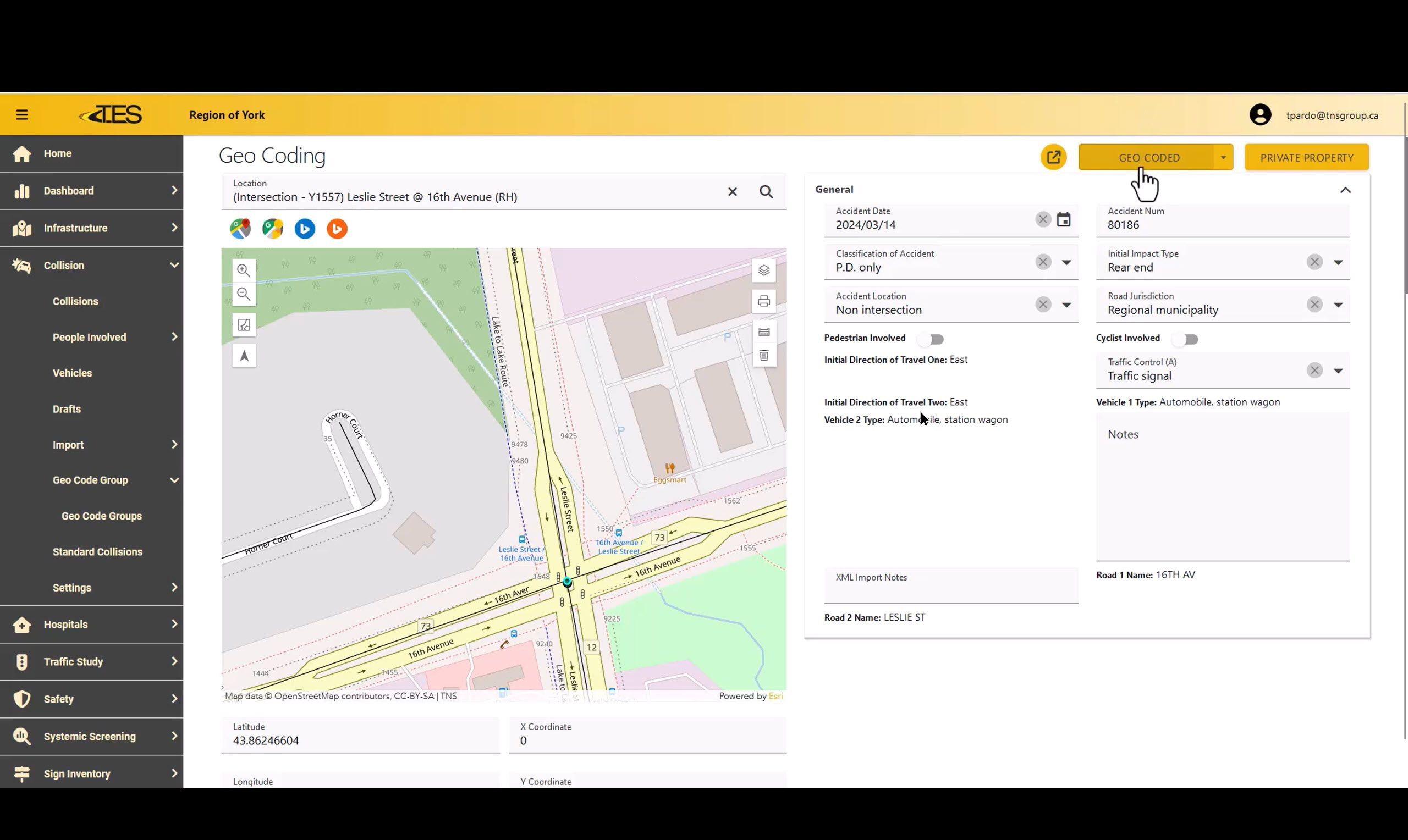Toggle the hamburger sidebar menu
1408x840 pixels.
tap(22, 115)
